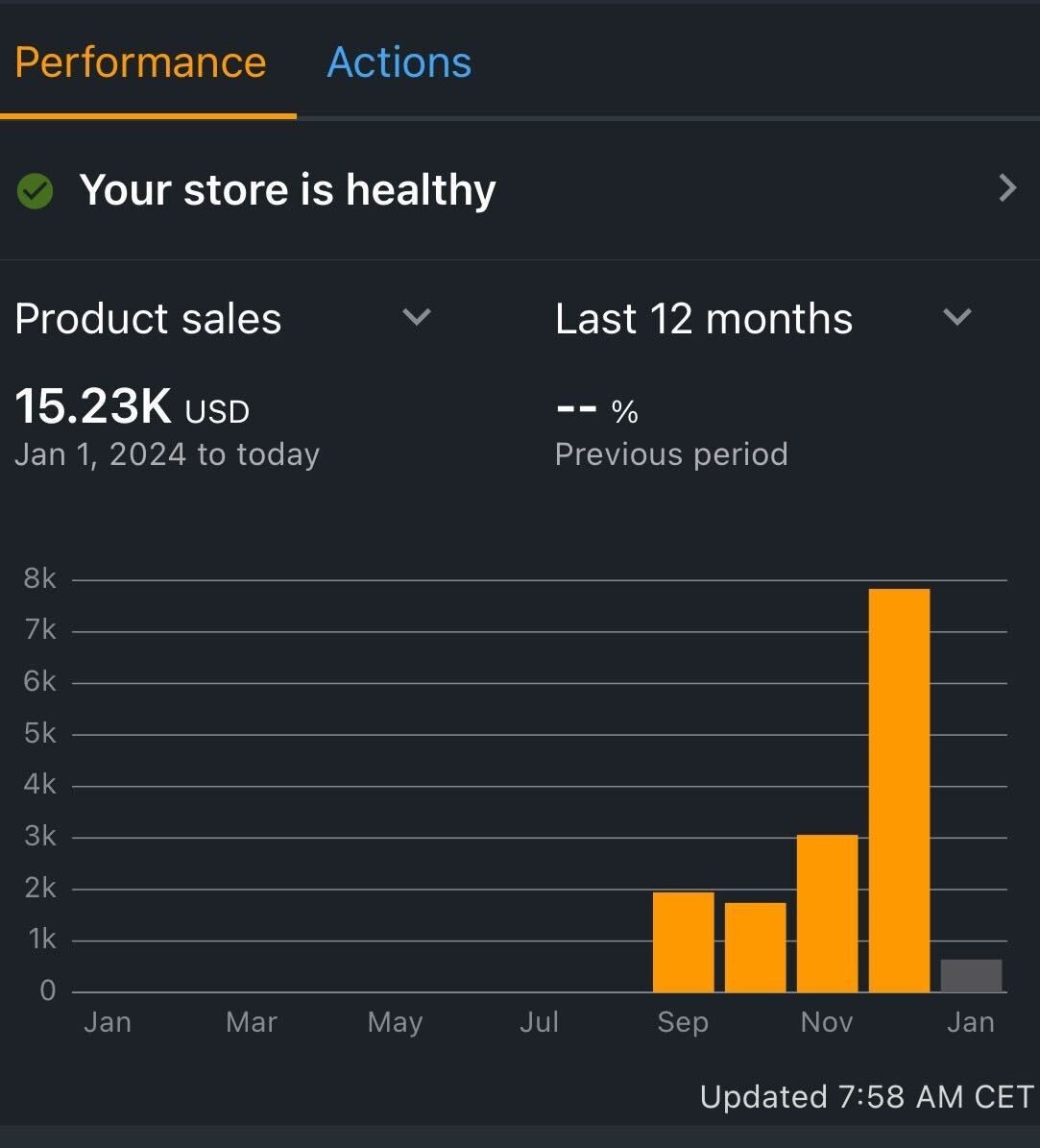Screen dimensions: 1040x1148
Task: Tap the 15.23K USD sales total
Action: coord(132,407)
